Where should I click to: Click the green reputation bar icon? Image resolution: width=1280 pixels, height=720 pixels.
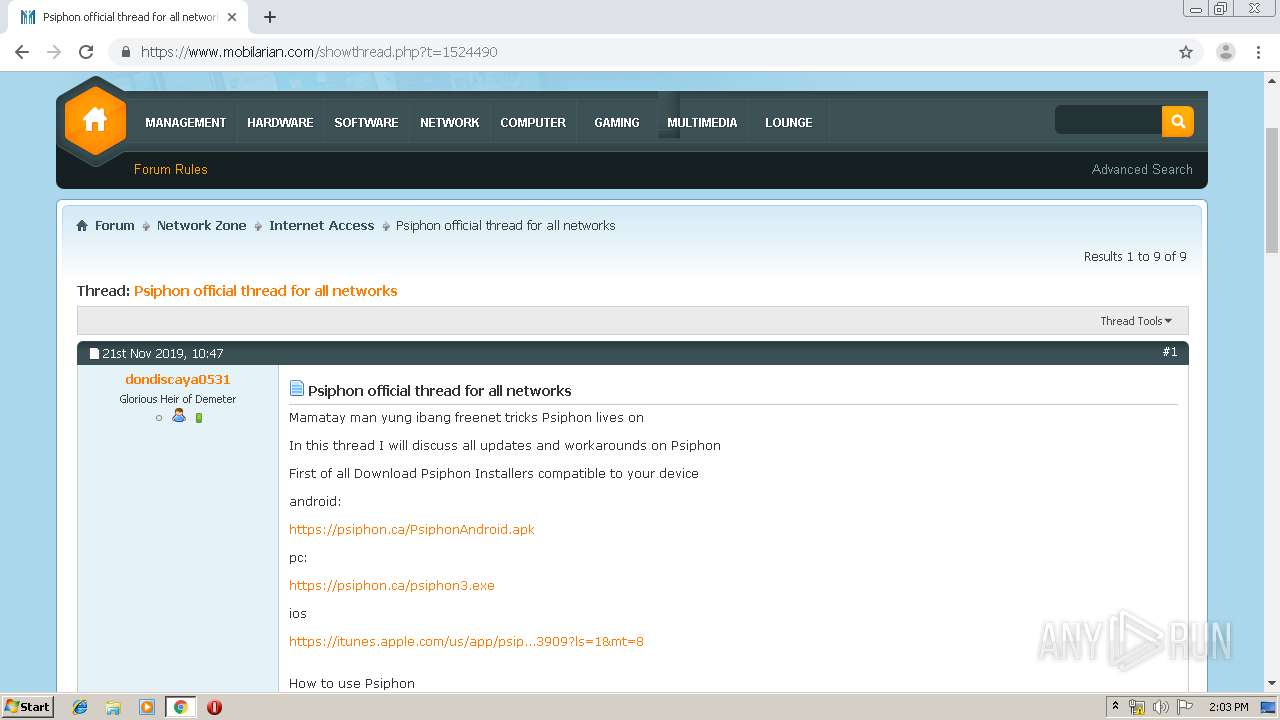coord(199,418)
